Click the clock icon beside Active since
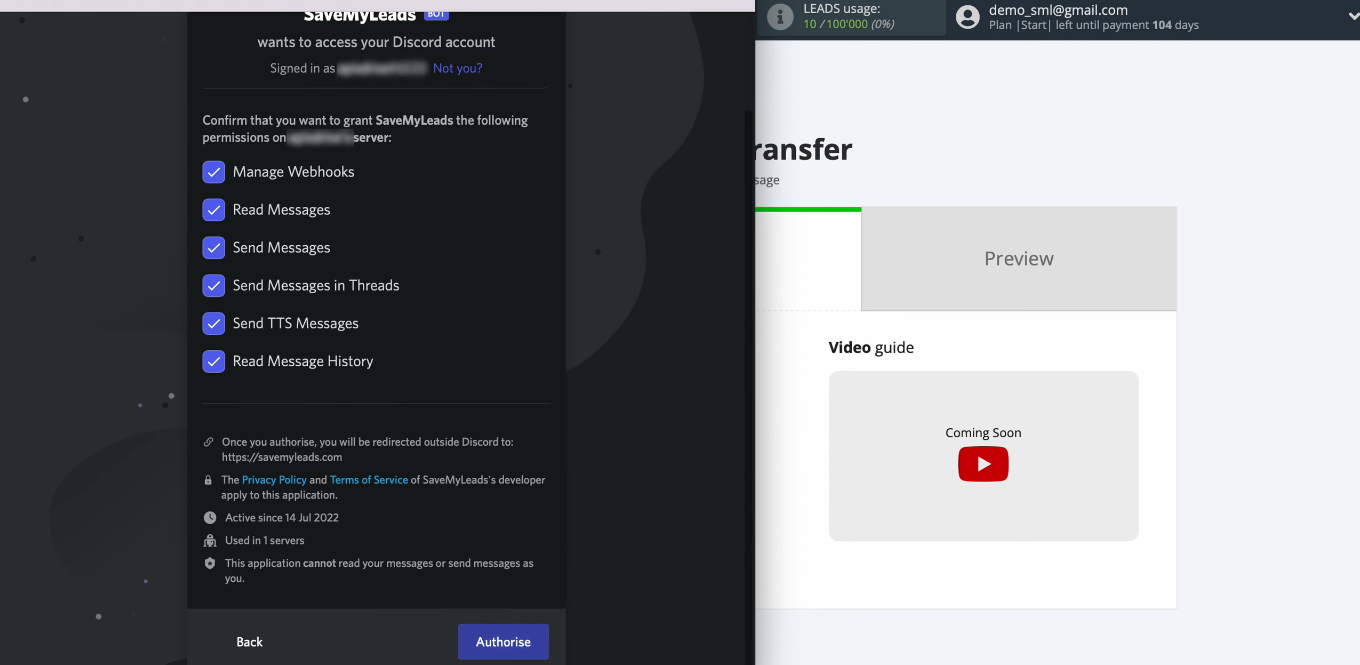1360x665 pixels. coord(209,518)
